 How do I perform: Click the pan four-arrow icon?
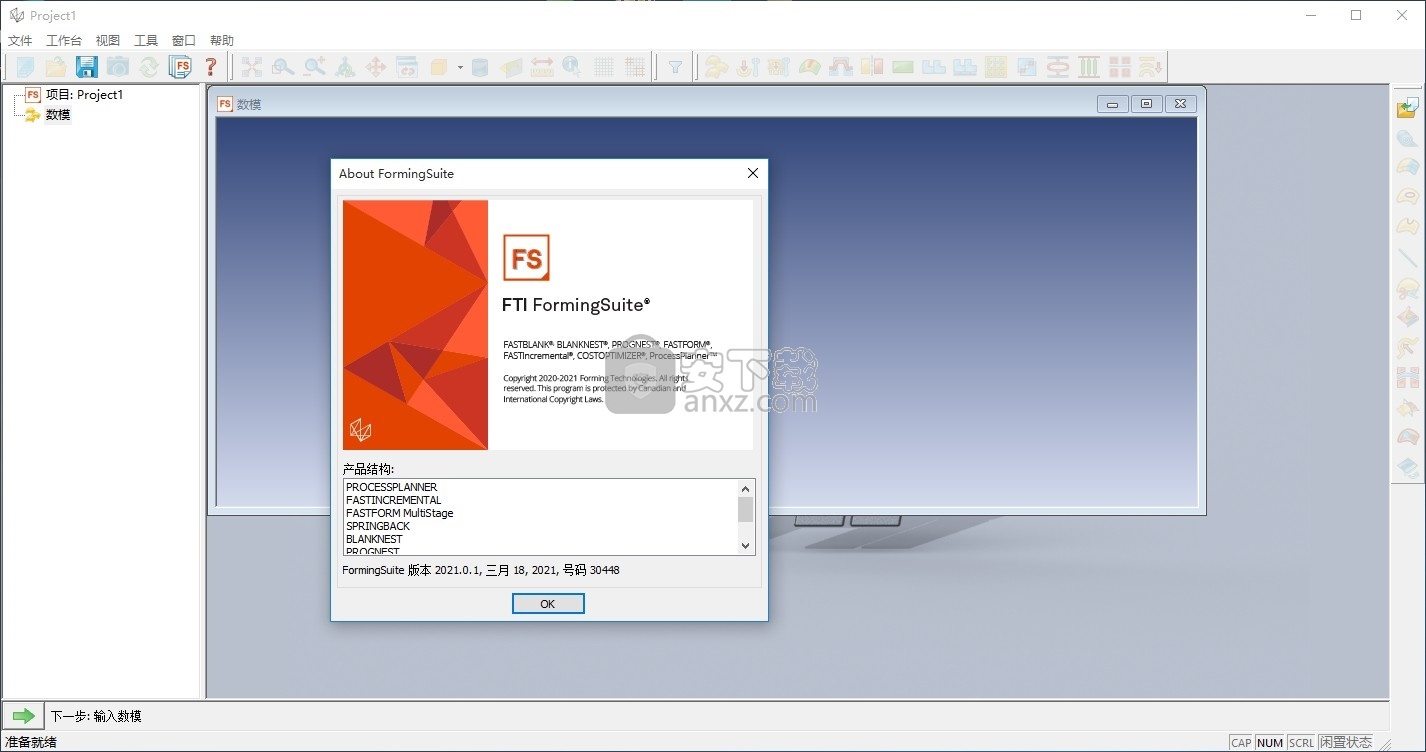[376, 67]
